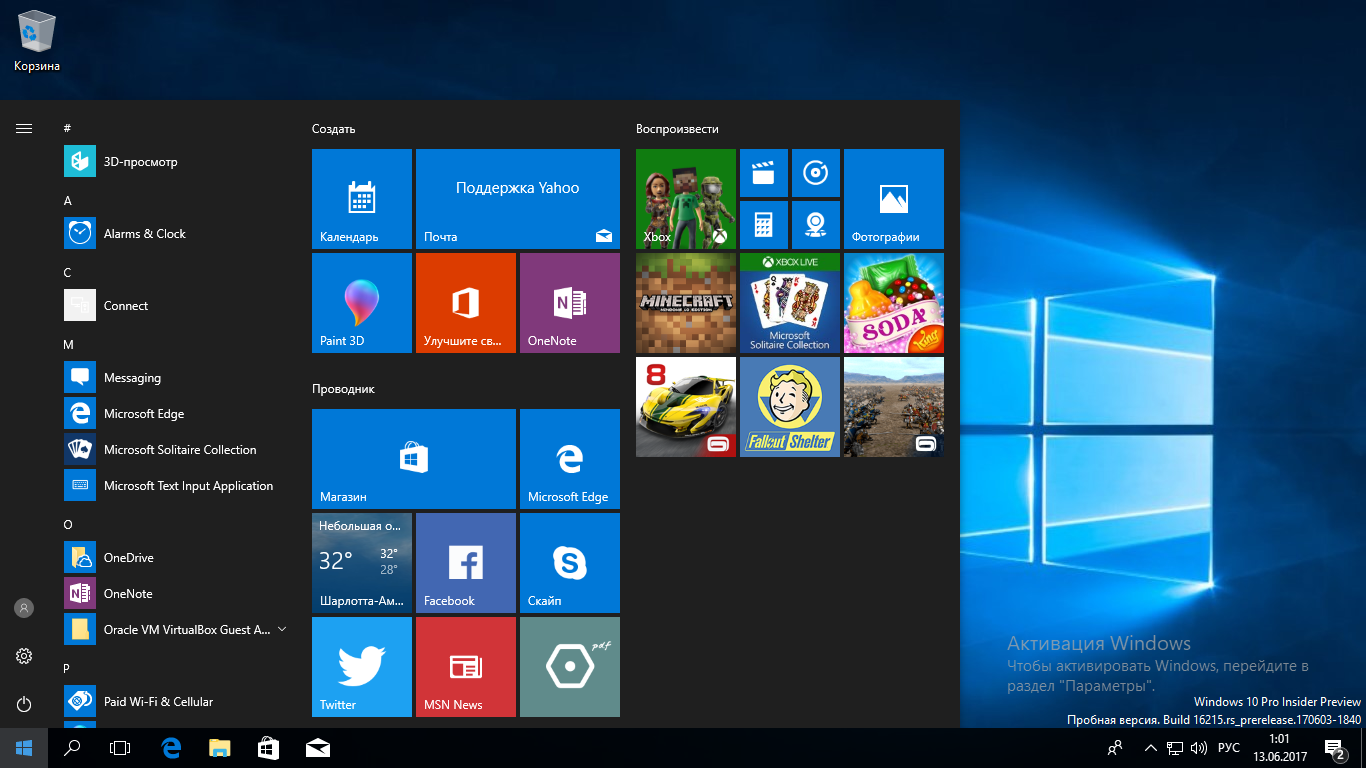The height and width of the screenshot is (768, 1366).
Task: Launch the March of Empires tile
Action: click(x=894, y=407)
